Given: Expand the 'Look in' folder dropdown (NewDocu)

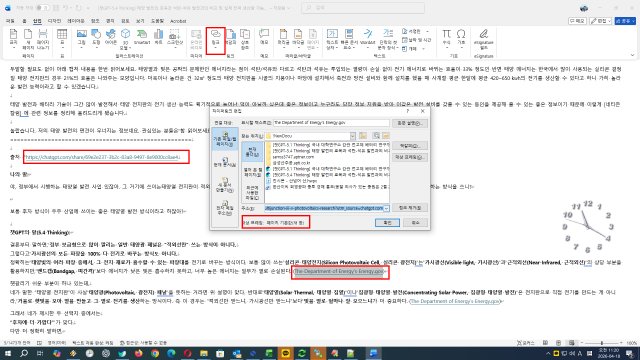Looking at the screenshot, I should tap(353, 136).
